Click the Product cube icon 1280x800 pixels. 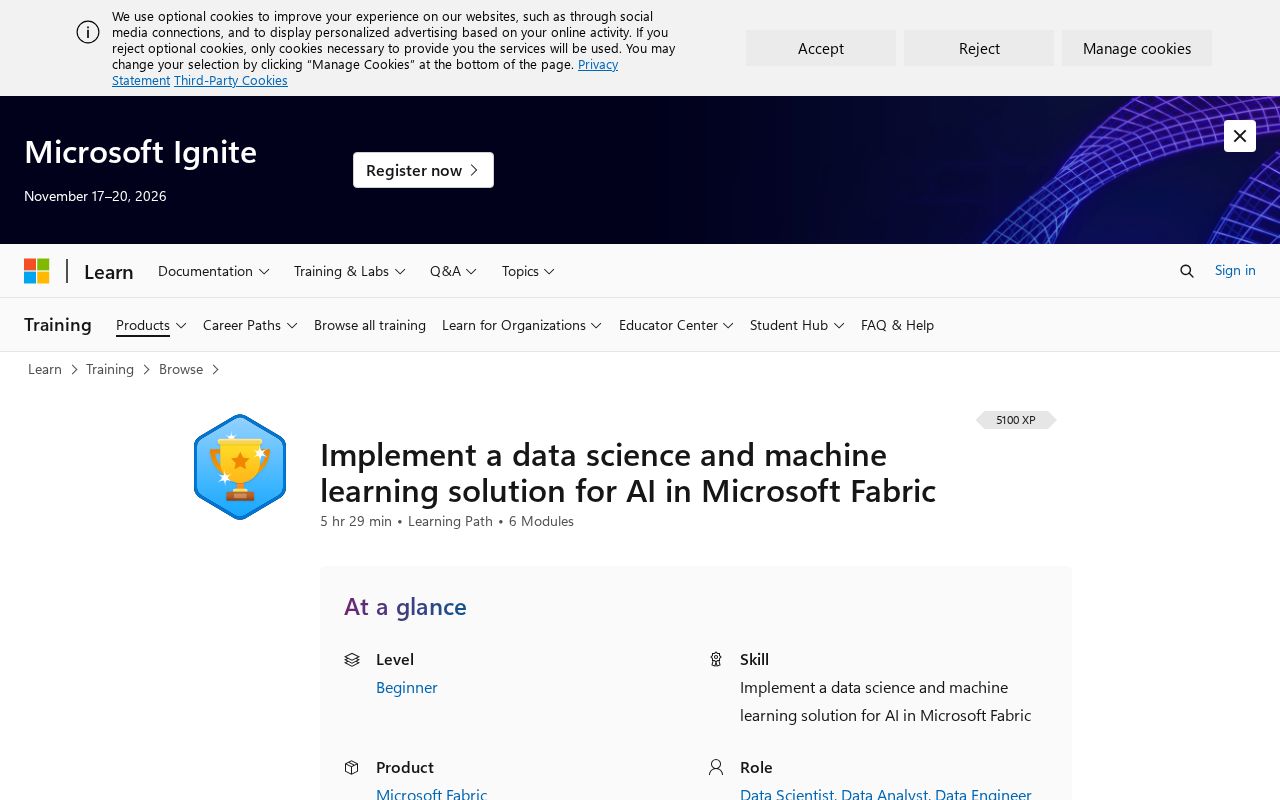coord(352,768)
